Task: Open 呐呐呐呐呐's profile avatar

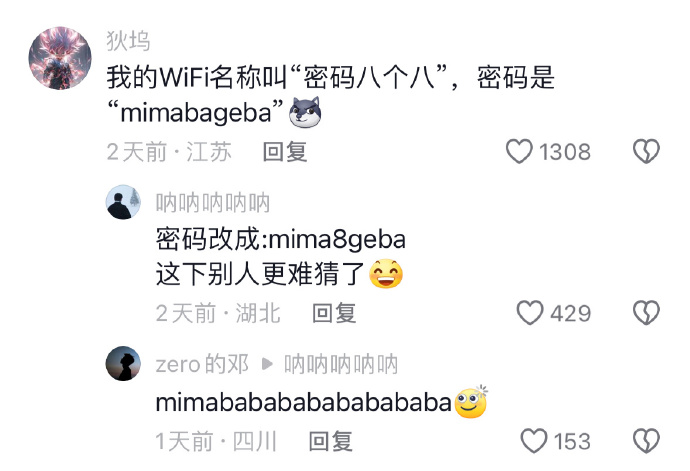Action: coord(123,202)
